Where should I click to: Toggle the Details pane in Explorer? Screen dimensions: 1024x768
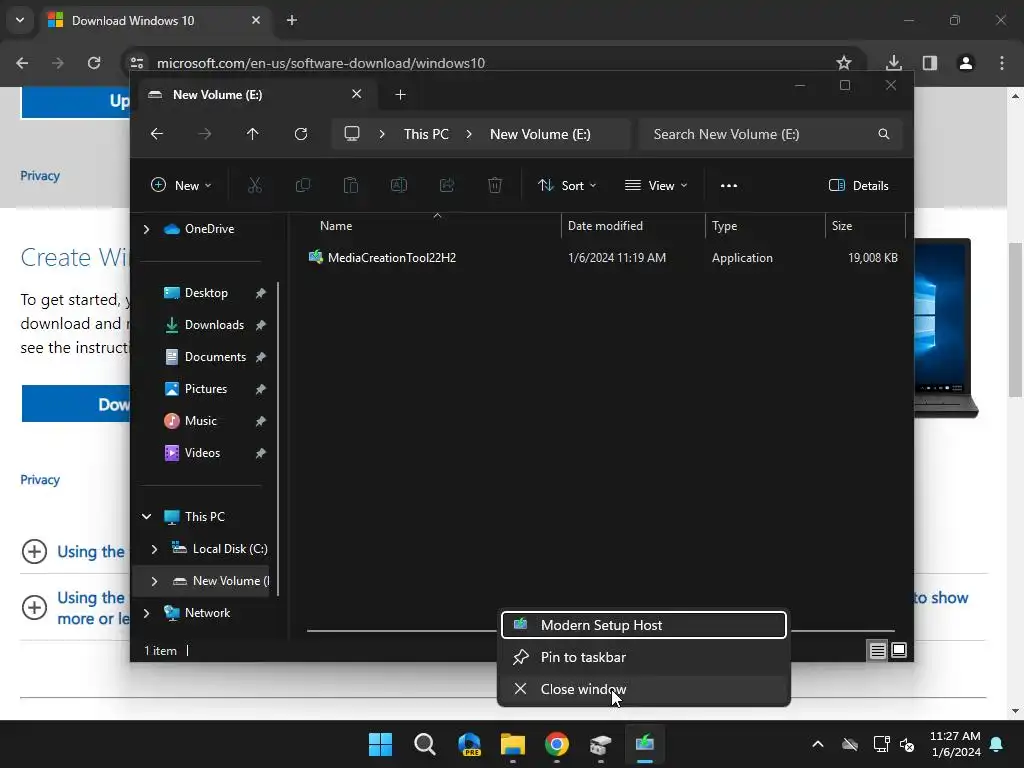tap(858, 185)
